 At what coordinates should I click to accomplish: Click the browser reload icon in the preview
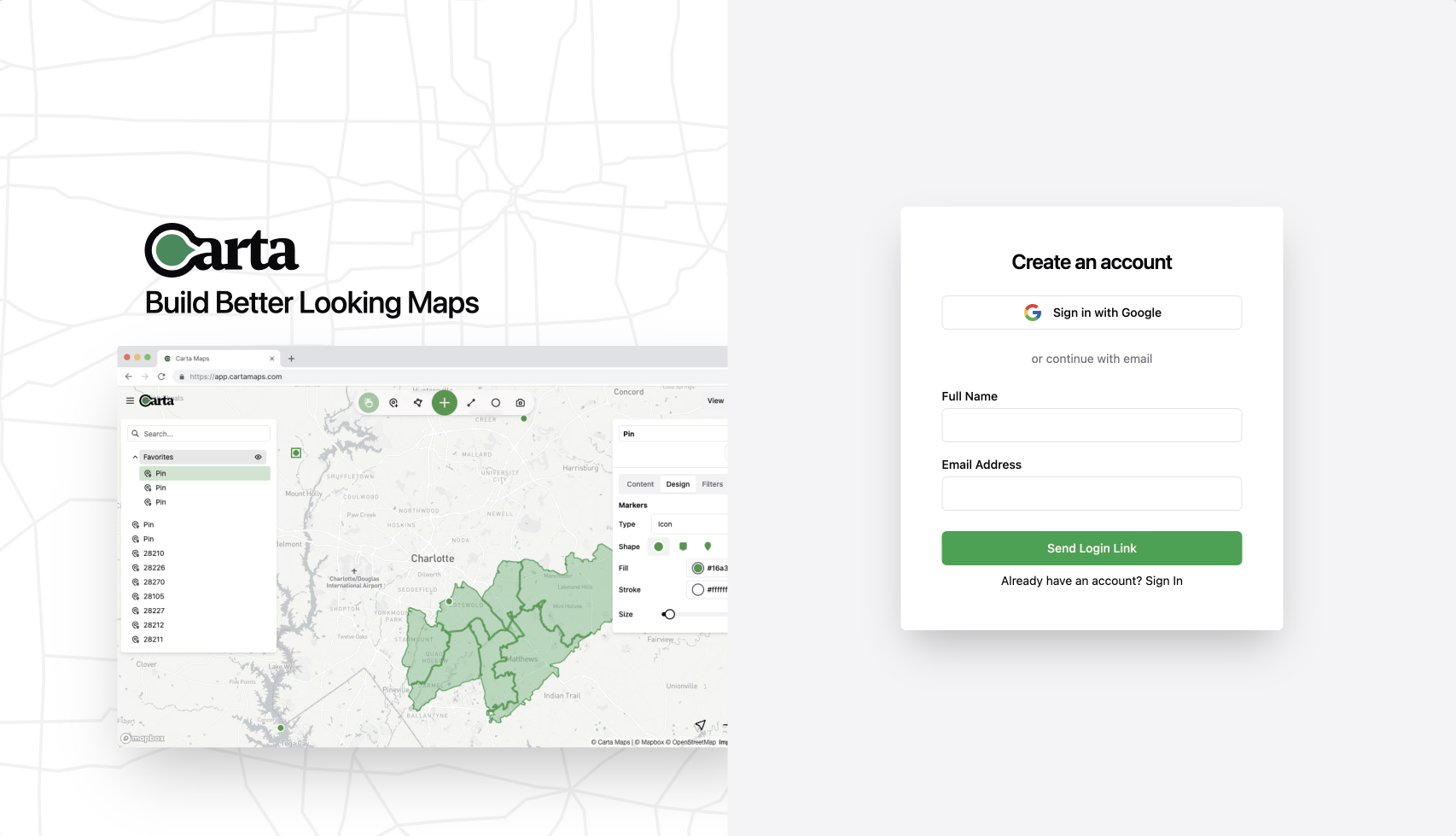click(161, 377)
